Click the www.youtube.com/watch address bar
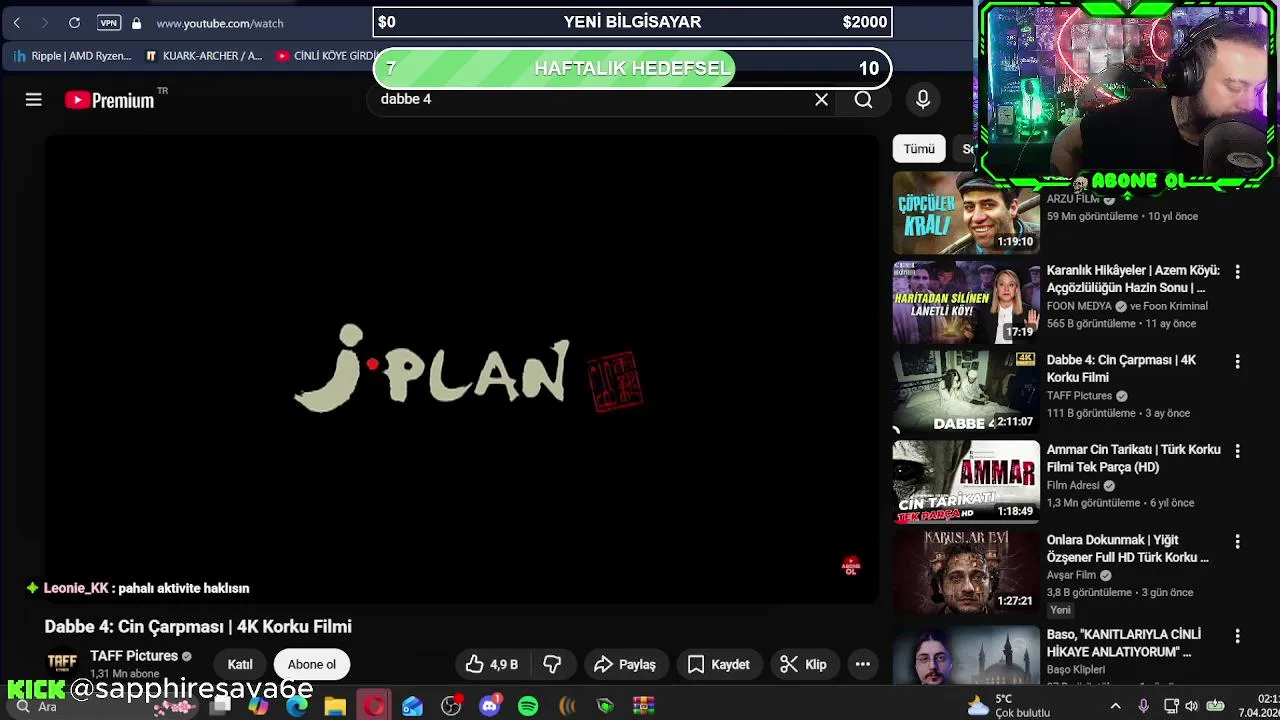The image size is (1280, 720). (219, 23)
